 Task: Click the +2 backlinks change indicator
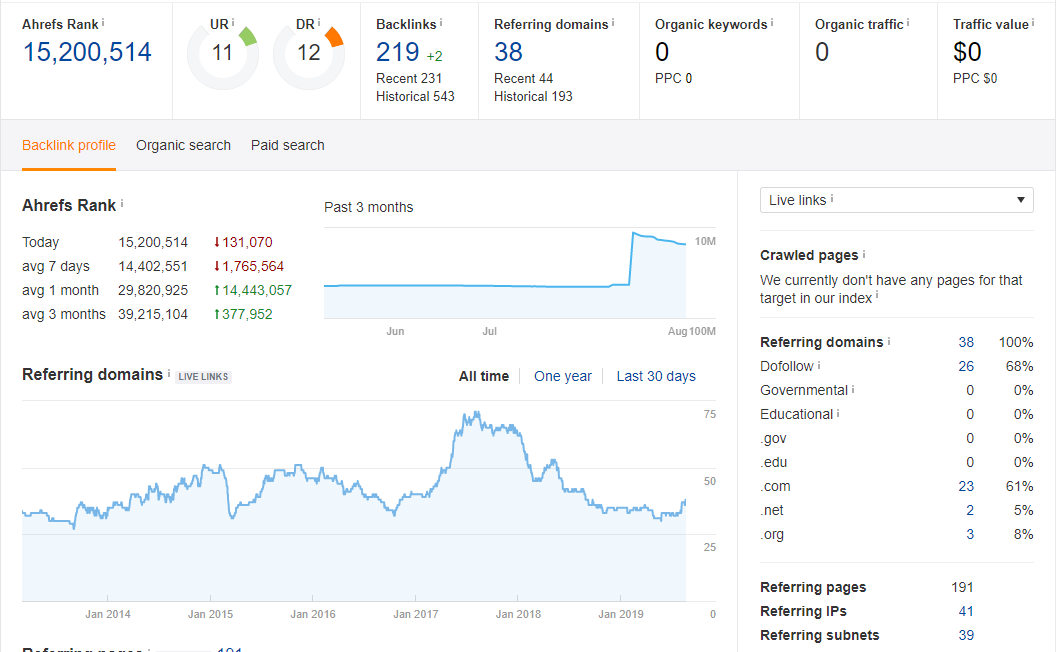tap(434, 56)
